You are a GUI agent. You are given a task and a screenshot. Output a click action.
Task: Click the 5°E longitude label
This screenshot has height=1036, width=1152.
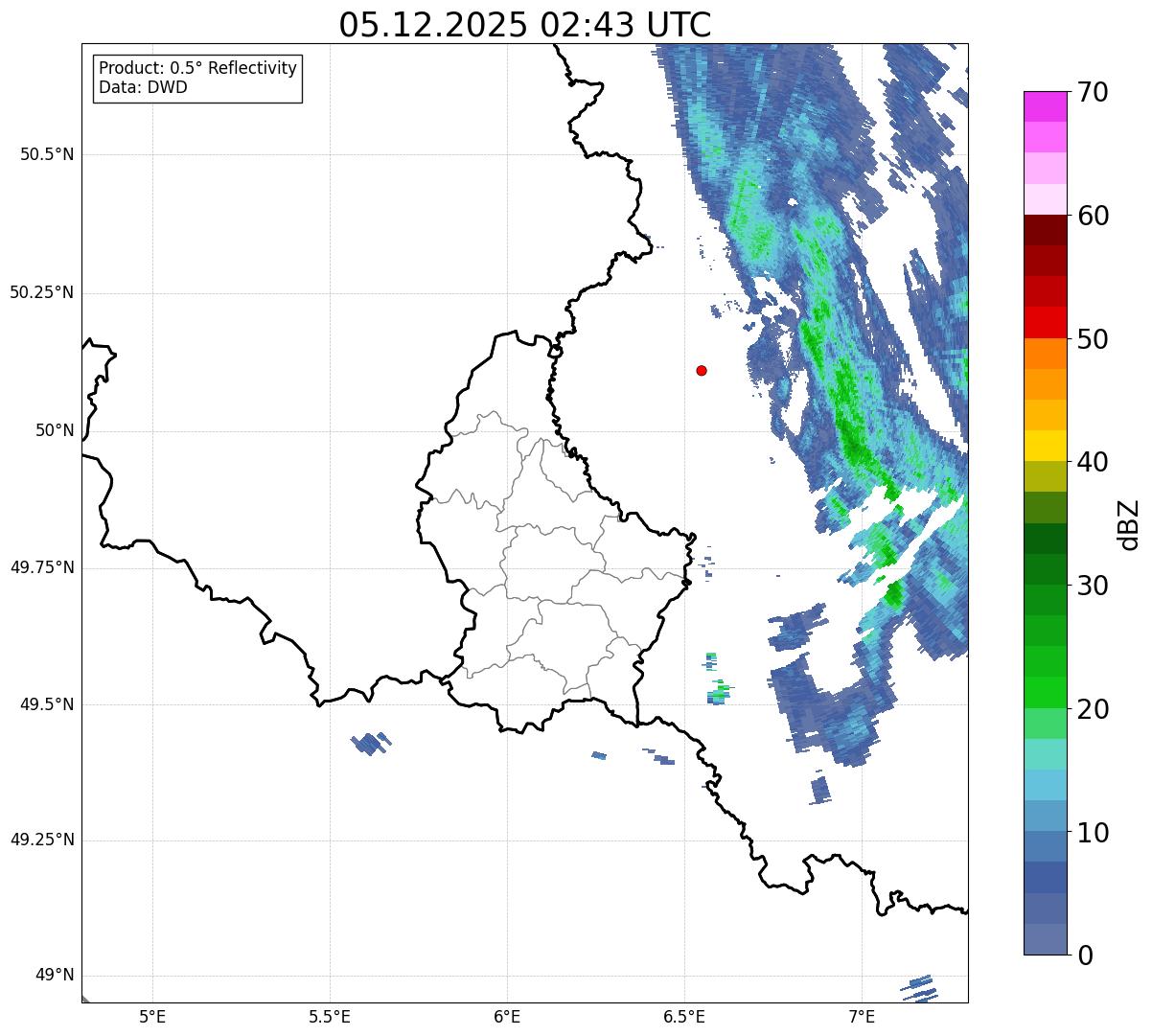pyautogui.click(x=152, y=1016)
